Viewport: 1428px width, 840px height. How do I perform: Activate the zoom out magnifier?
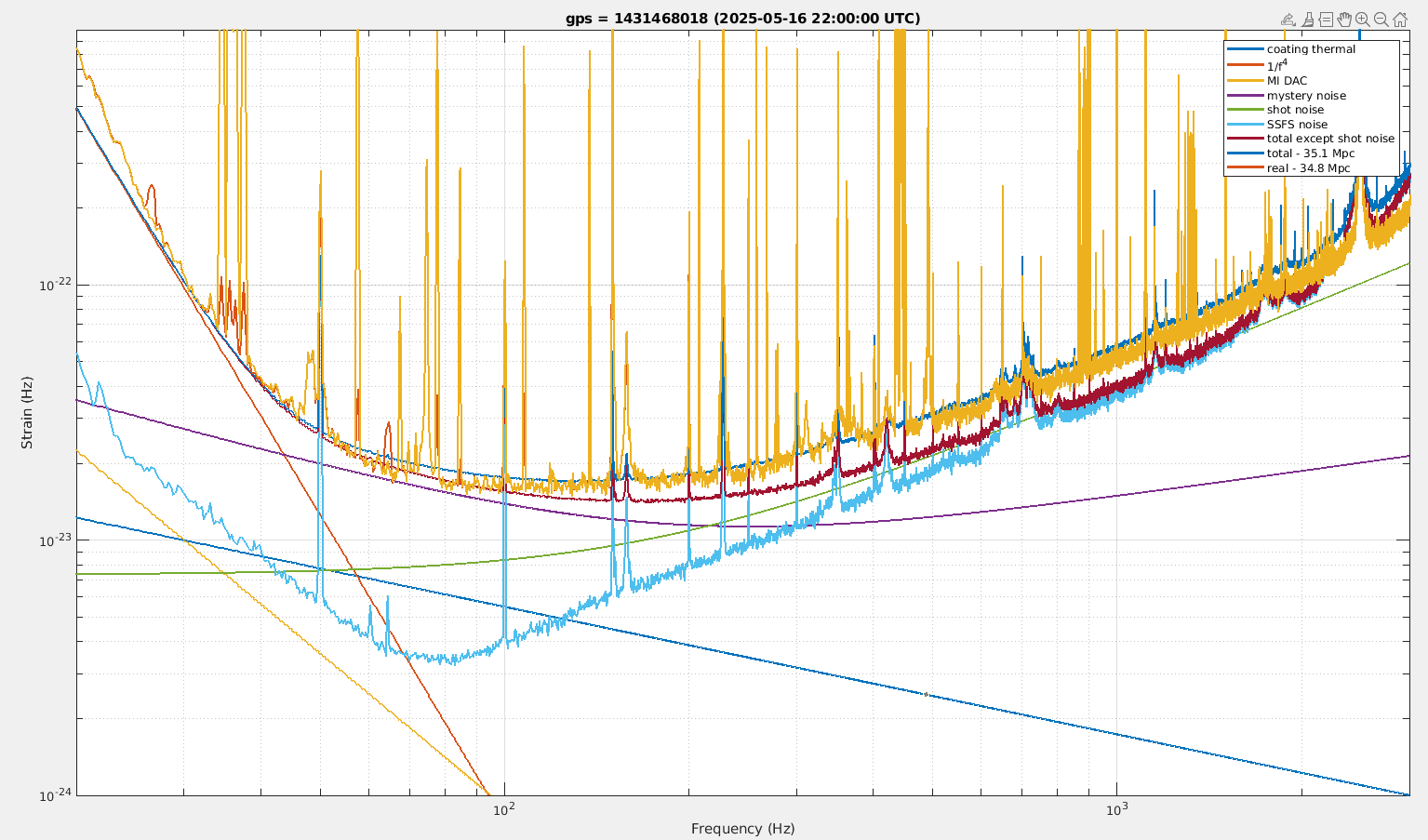pos(1381,20)
